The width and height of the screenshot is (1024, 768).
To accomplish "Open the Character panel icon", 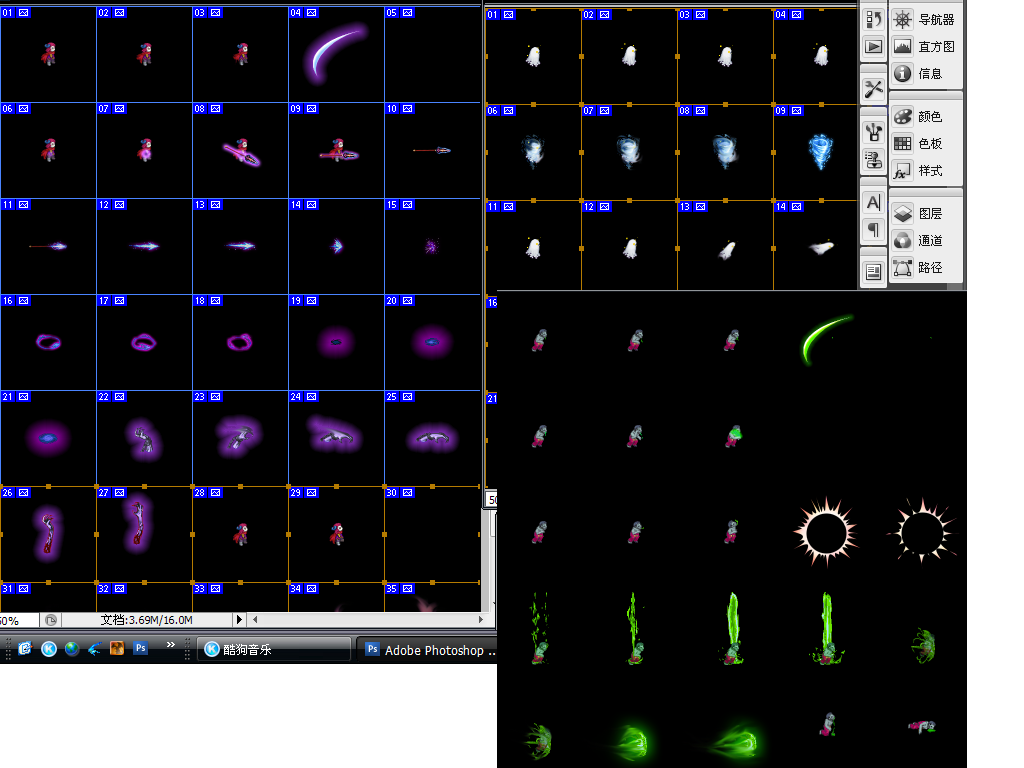I will point(873,203).
